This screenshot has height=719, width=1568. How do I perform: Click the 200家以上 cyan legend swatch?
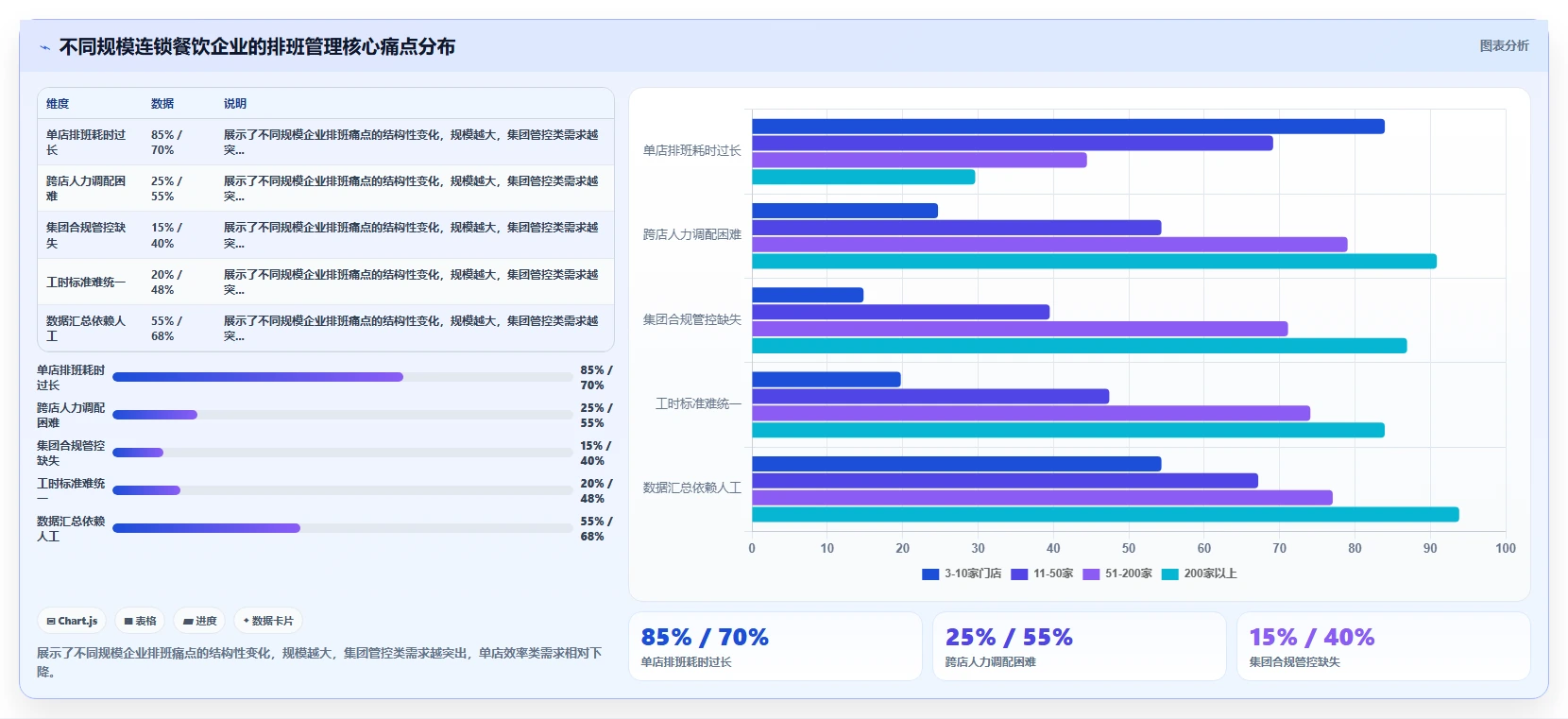click(1169, 573)
